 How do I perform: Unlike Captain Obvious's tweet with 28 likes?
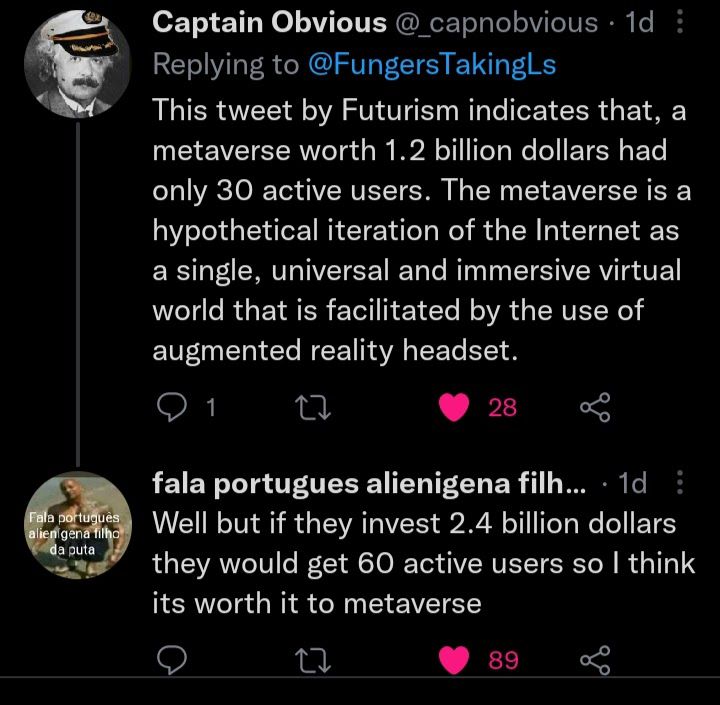point(455,407)
